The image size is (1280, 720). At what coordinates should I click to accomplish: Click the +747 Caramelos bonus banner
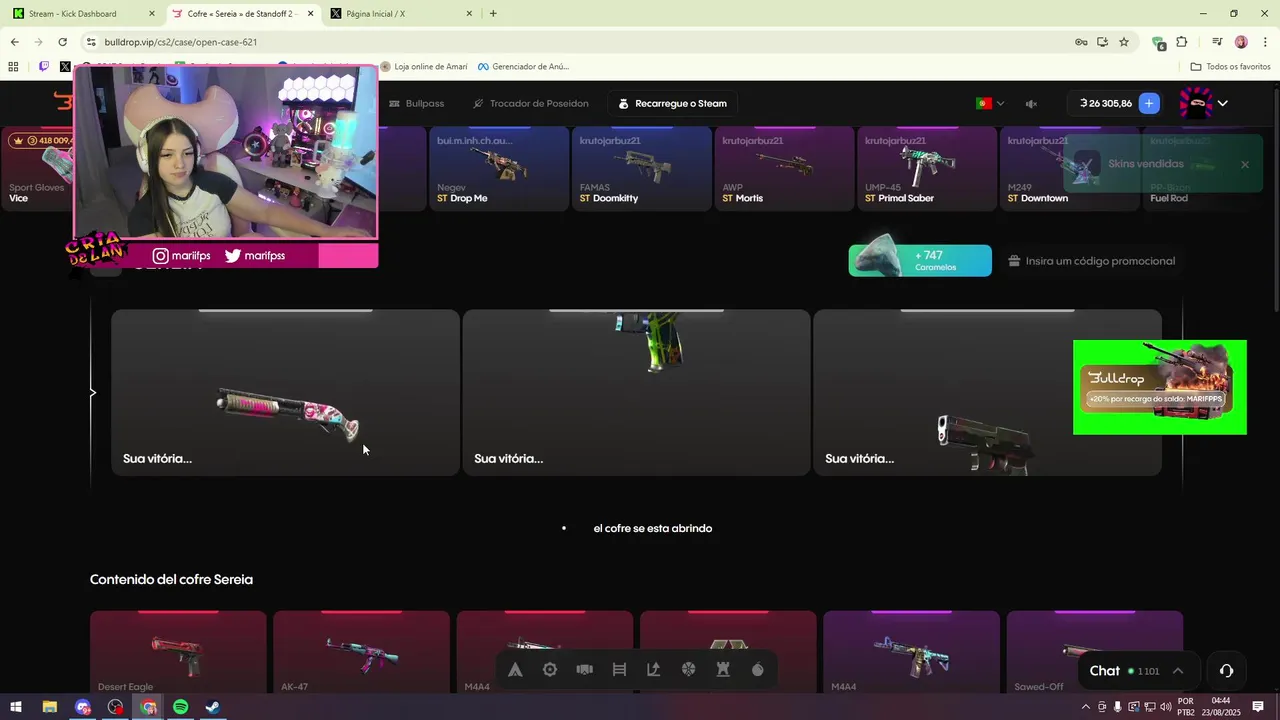pyautogui.click(x=920, y=261)
